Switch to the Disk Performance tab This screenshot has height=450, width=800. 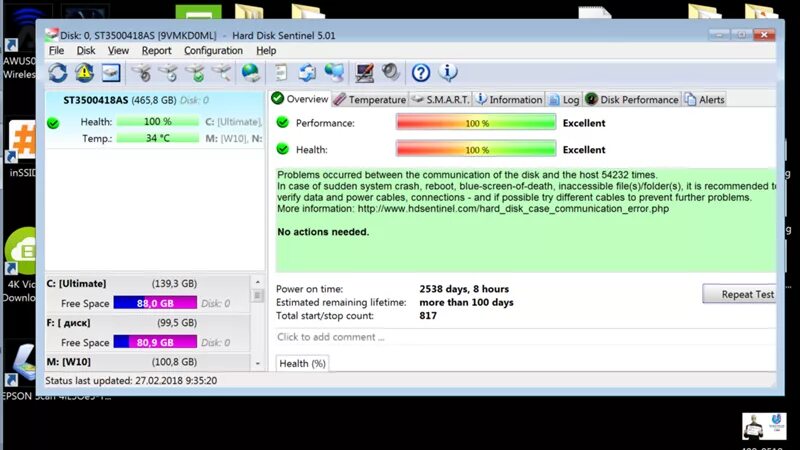coord(632,99)
